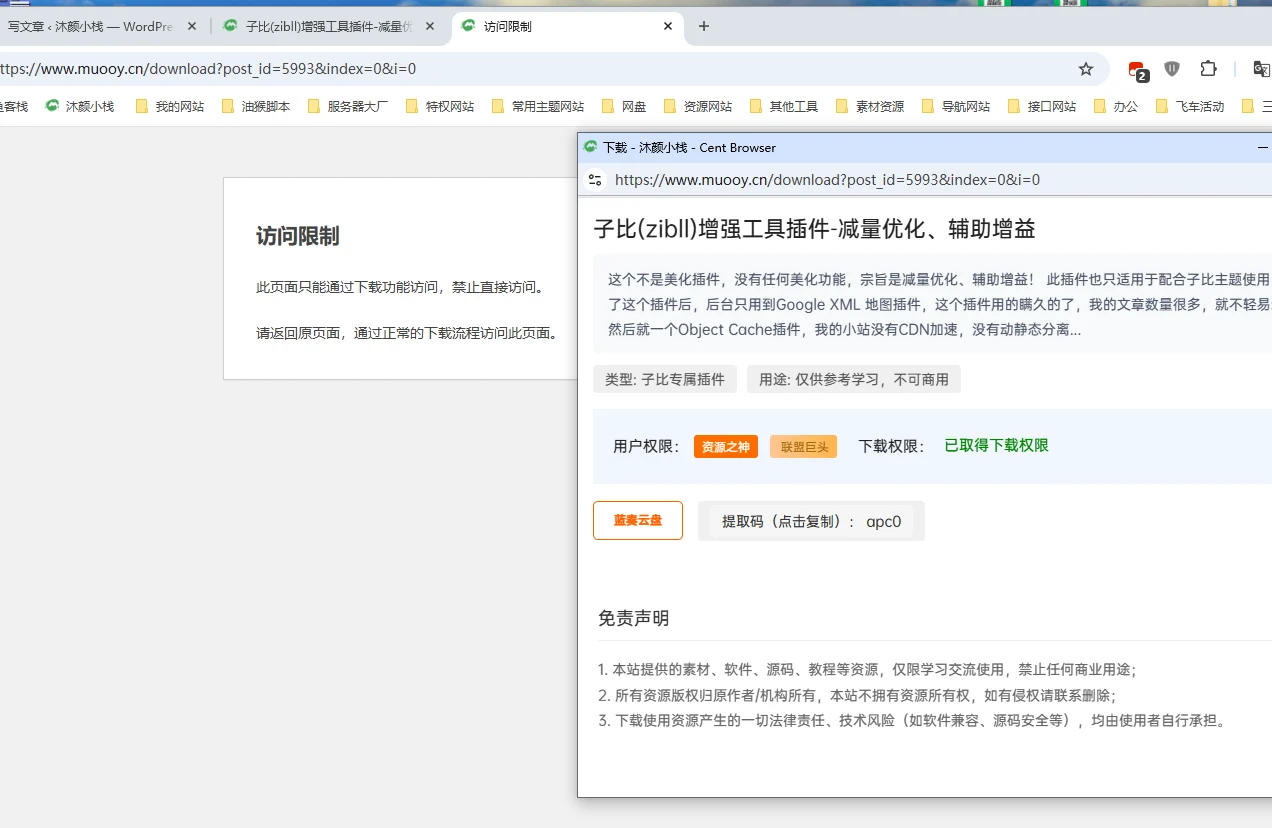
Task: Expand the 油猴脚本 bookmark folder
Action: tap(256, 106)
